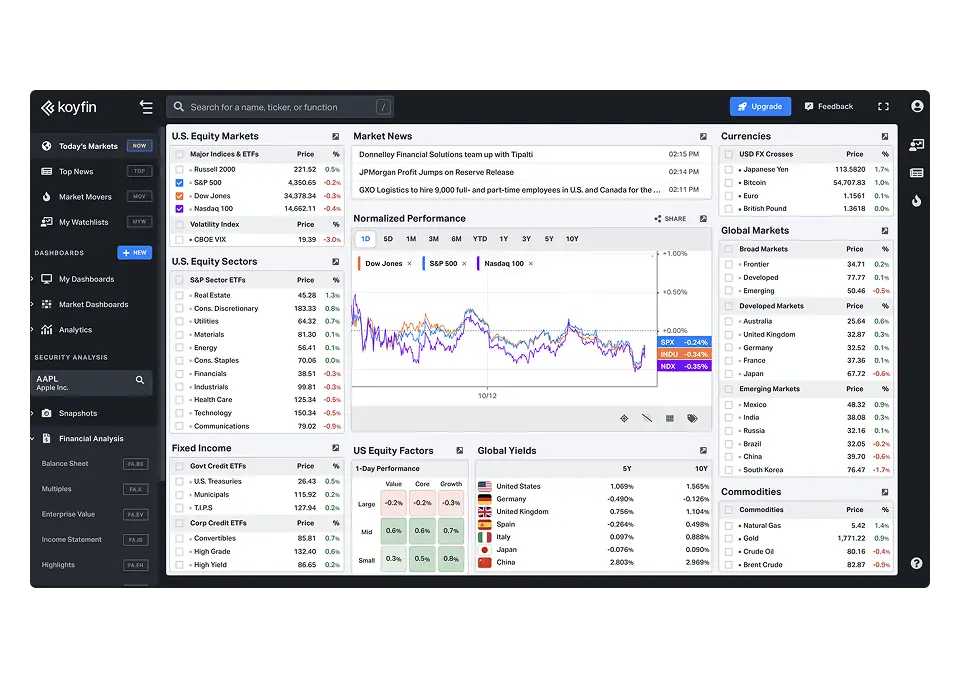The image size is (960, 678).
Task: Select the line drawing tool below chart
Action: [x=647, y=418]
